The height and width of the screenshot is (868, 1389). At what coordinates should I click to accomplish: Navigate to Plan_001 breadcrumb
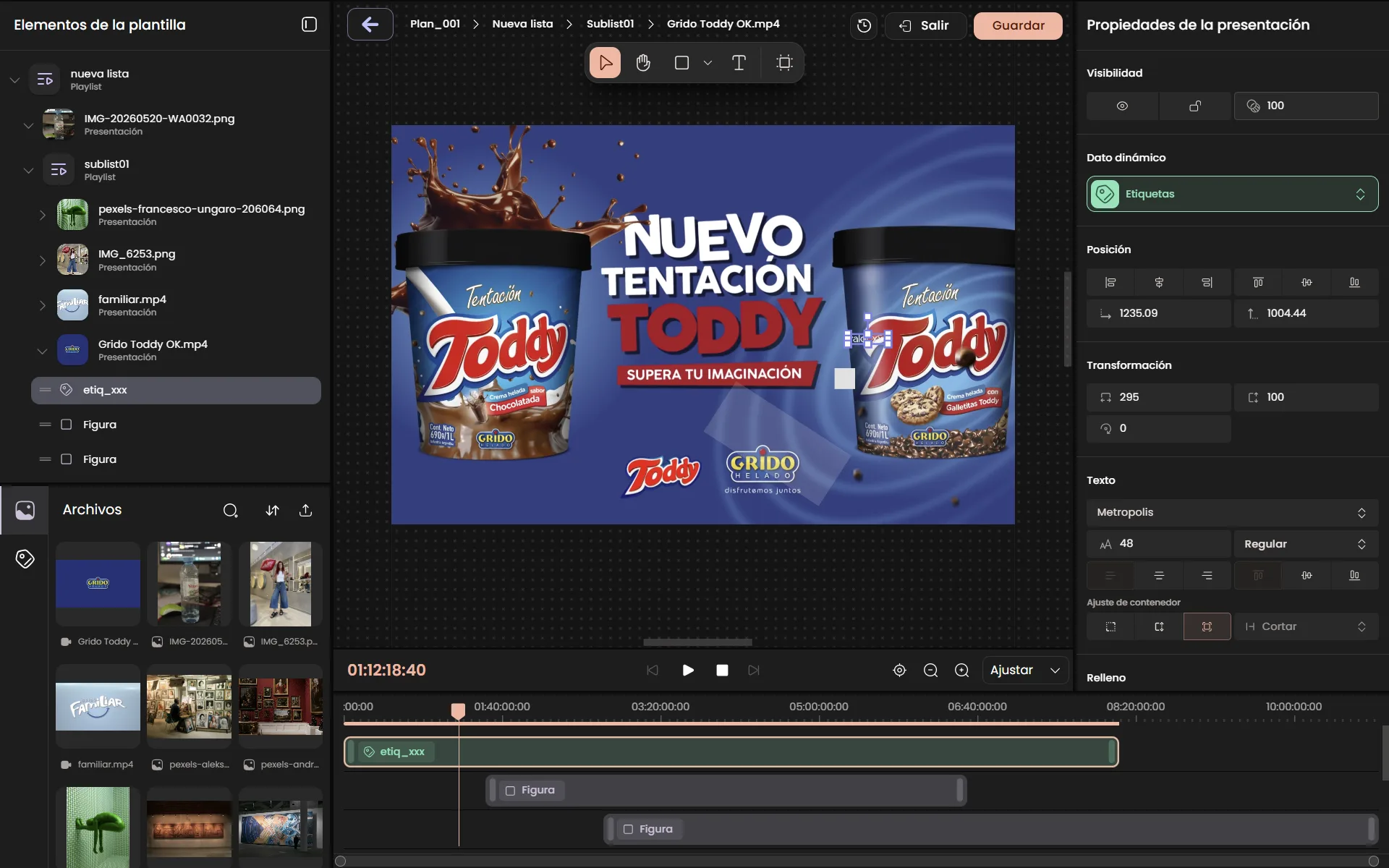(x=435, y=24)
